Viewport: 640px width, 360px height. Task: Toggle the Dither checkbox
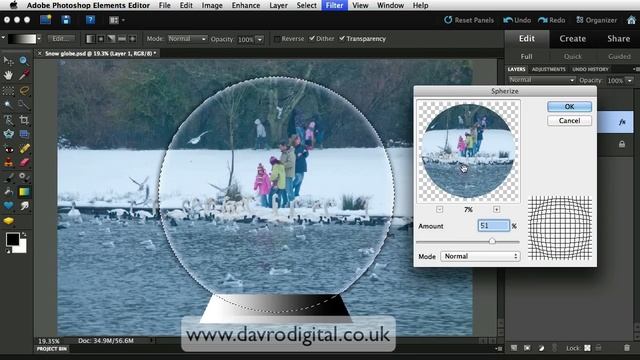tap(312, 38)
